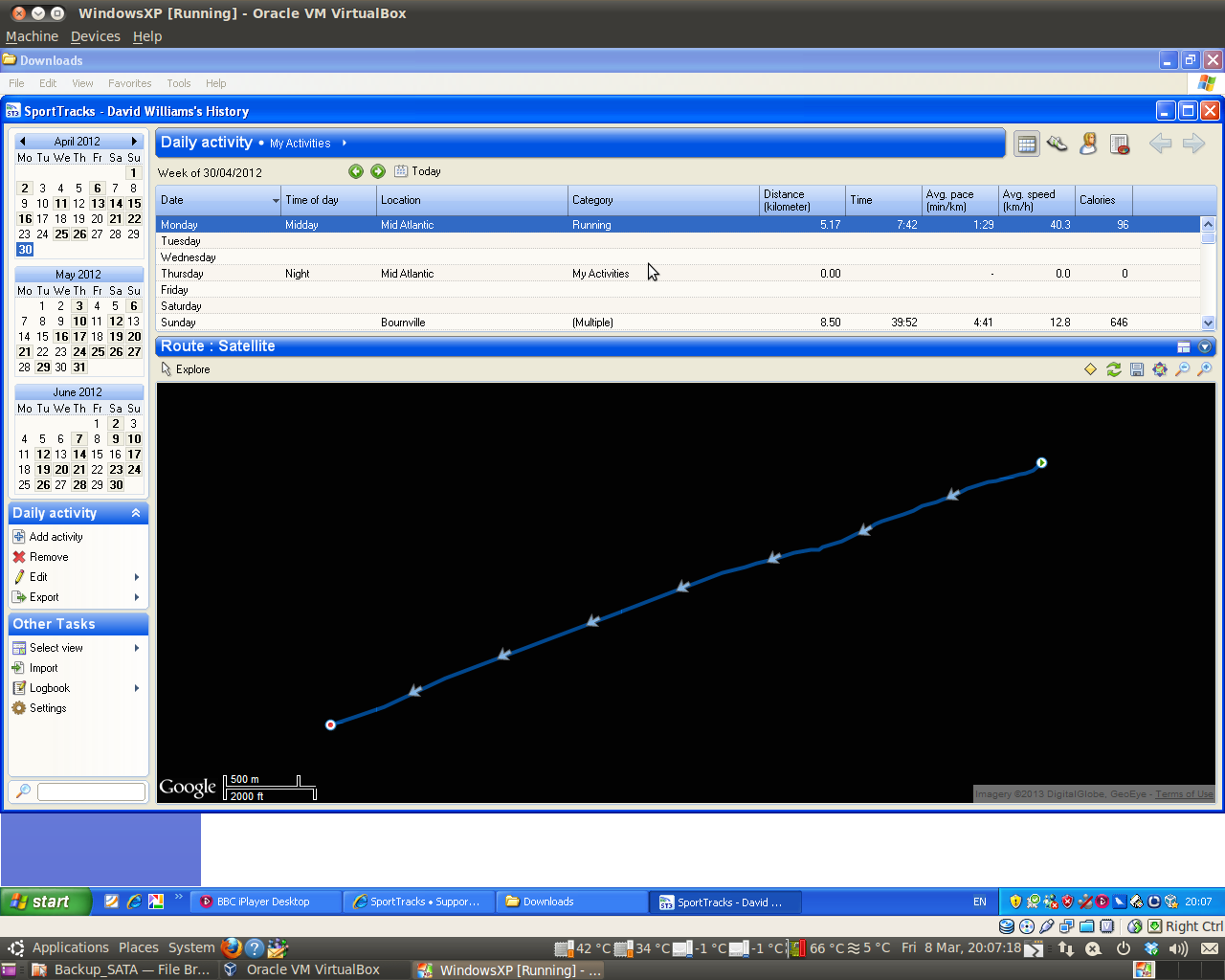Open the Ubuntu help icon in panel

[x=255, y=948]
